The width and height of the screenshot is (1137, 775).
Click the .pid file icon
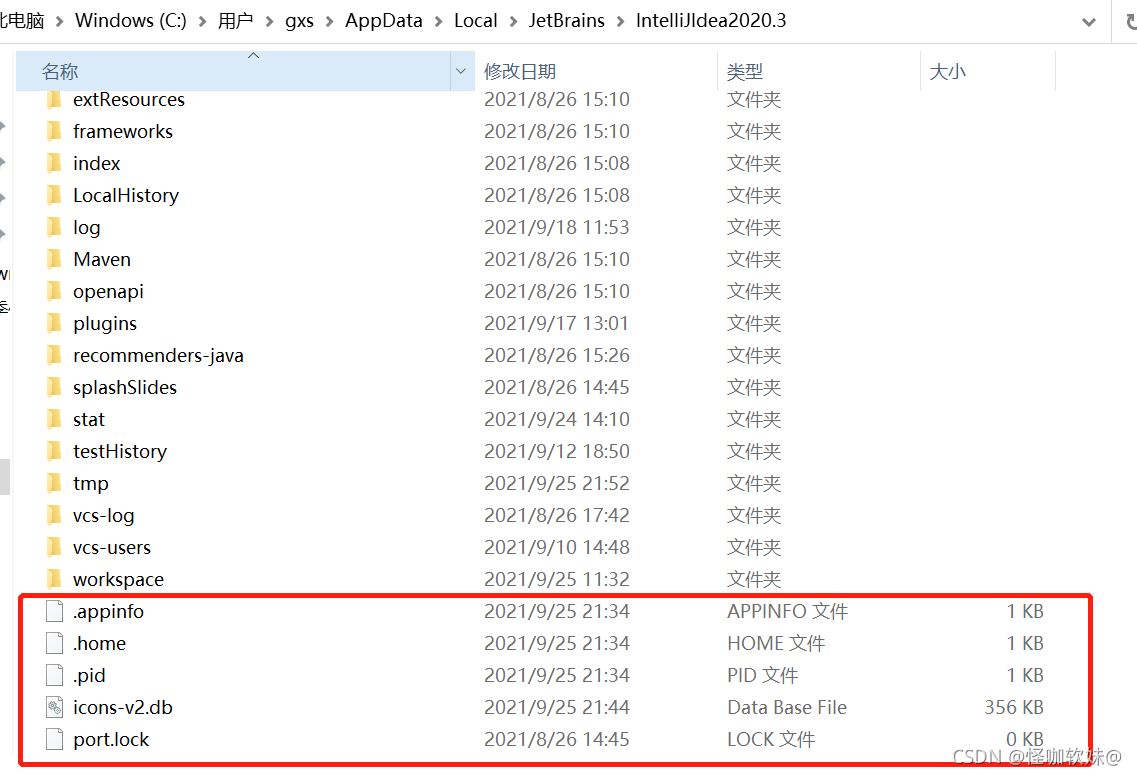pos(54,675)
